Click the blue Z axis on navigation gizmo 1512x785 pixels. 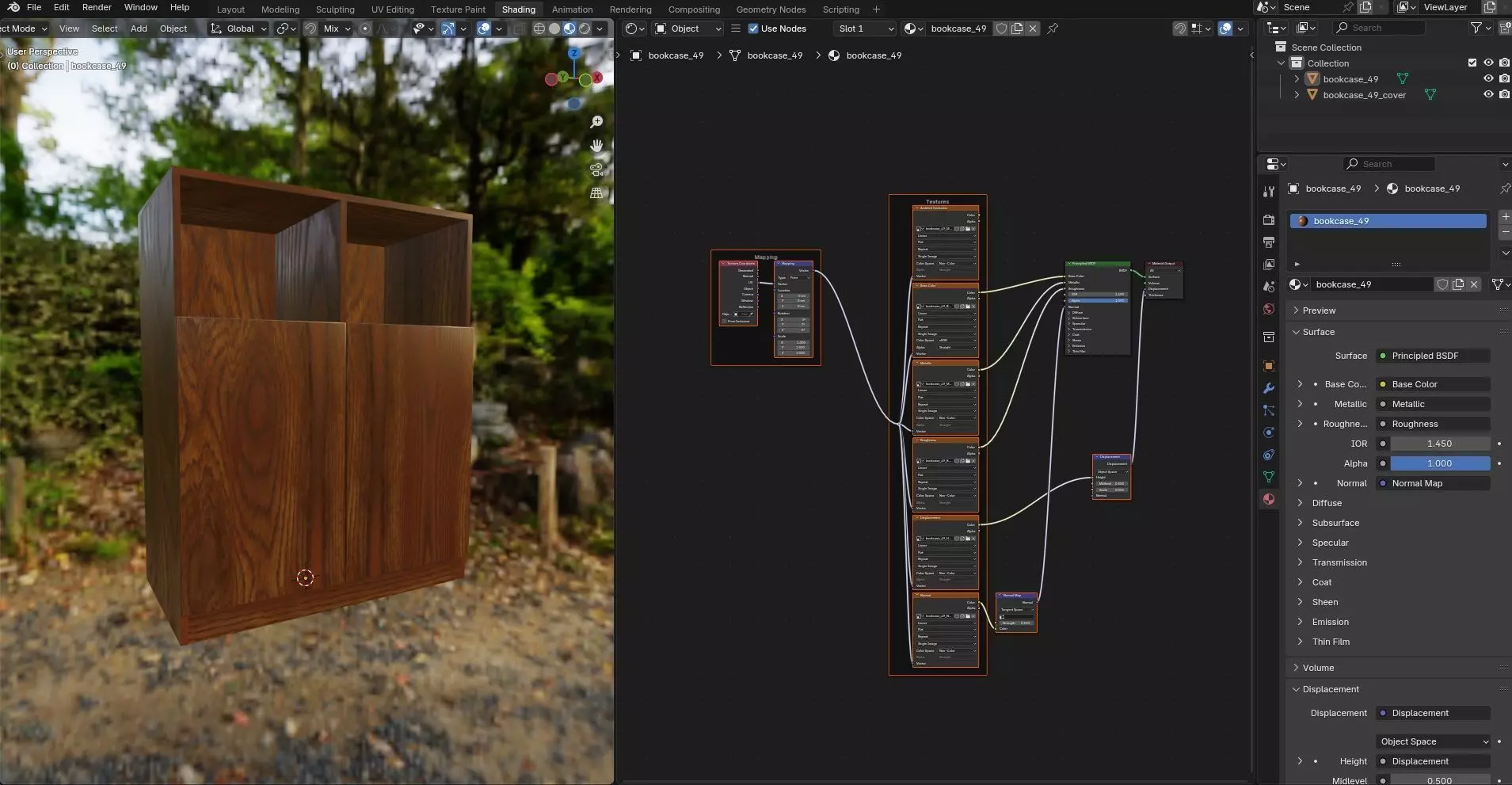[x=574, y=53]
